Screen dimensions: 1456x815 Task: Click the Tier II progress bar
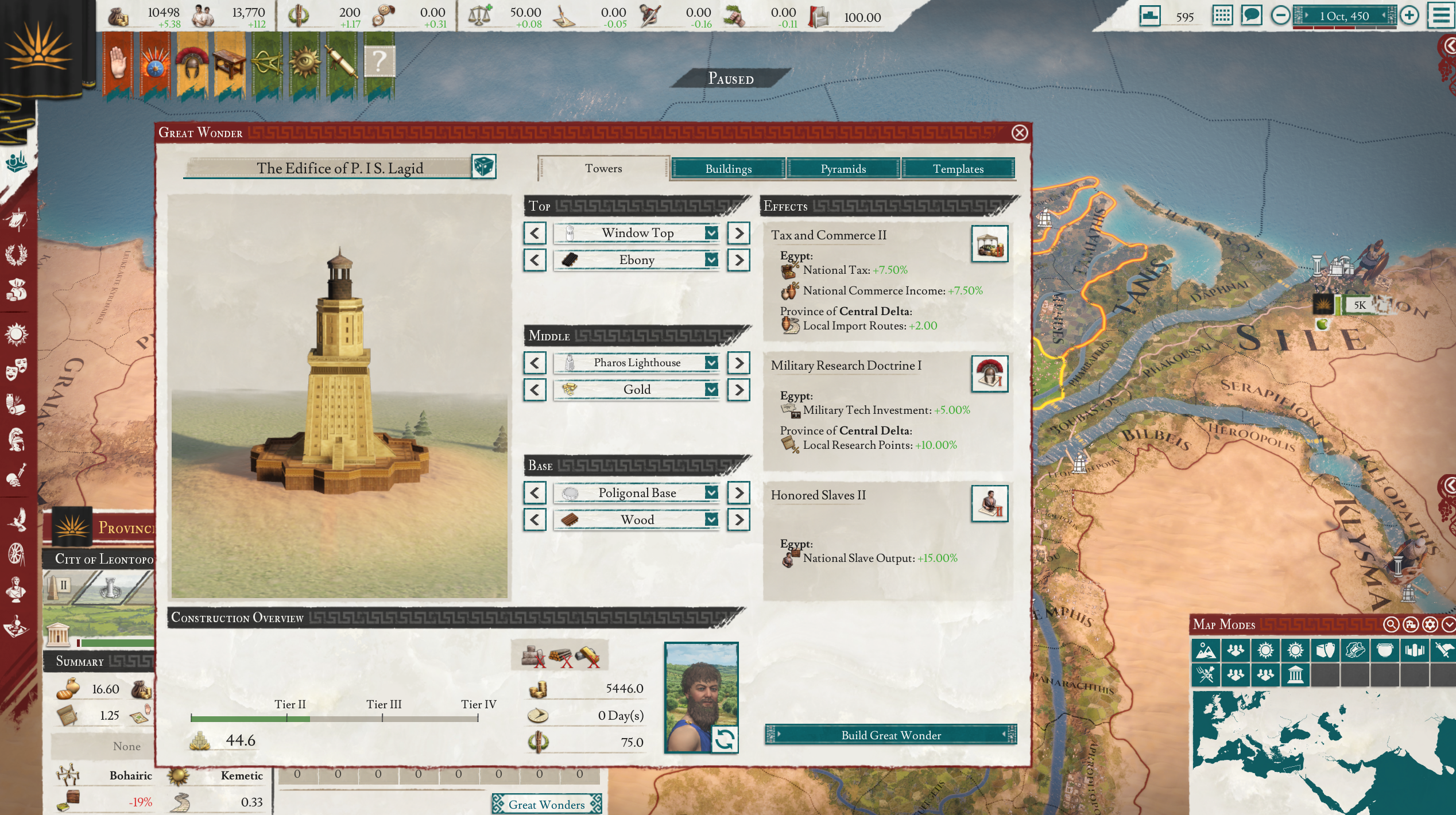point(287,717)
